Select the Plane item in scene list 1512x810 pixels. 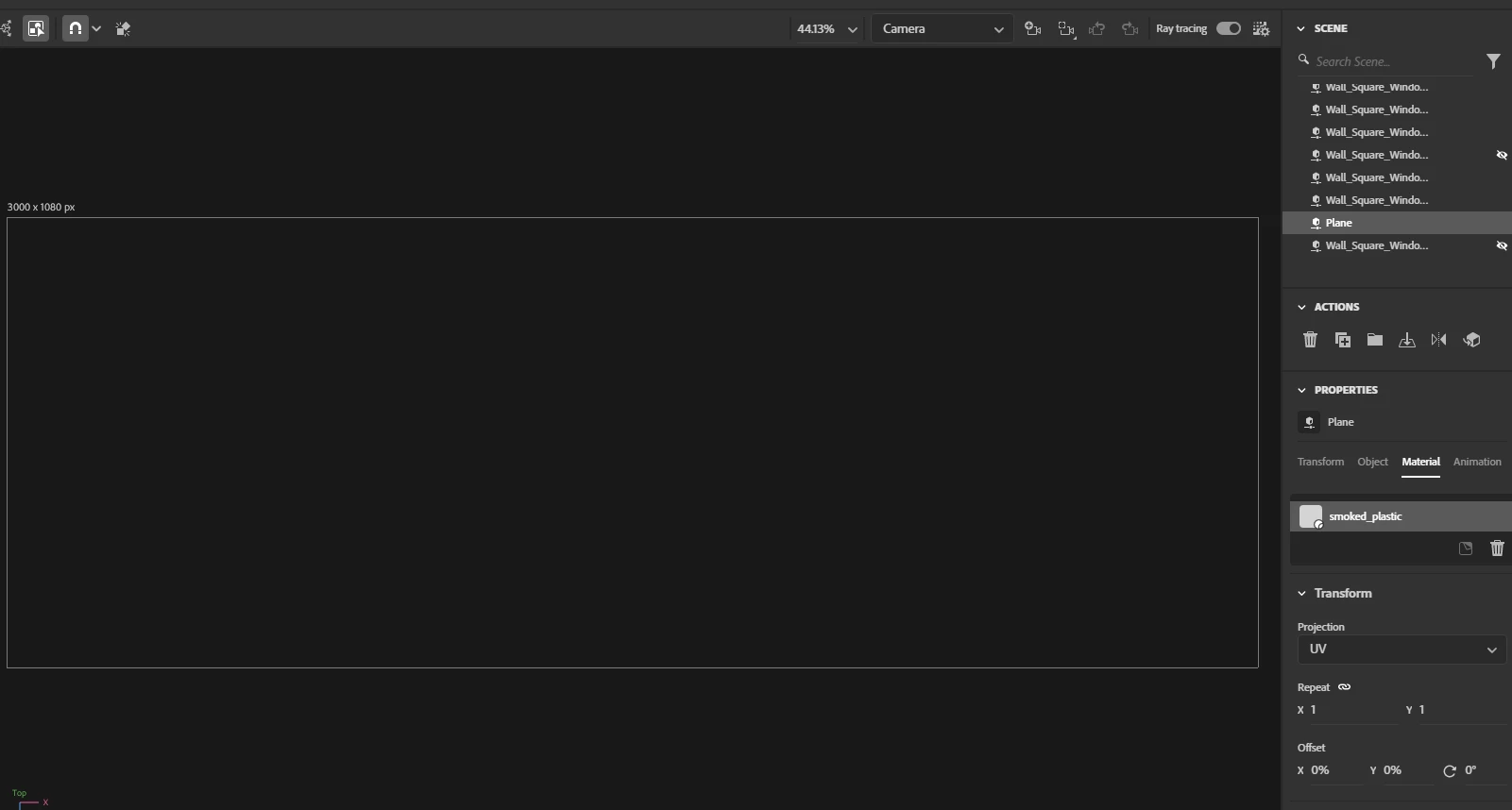pyautogui.click(x=1397, y=223)
